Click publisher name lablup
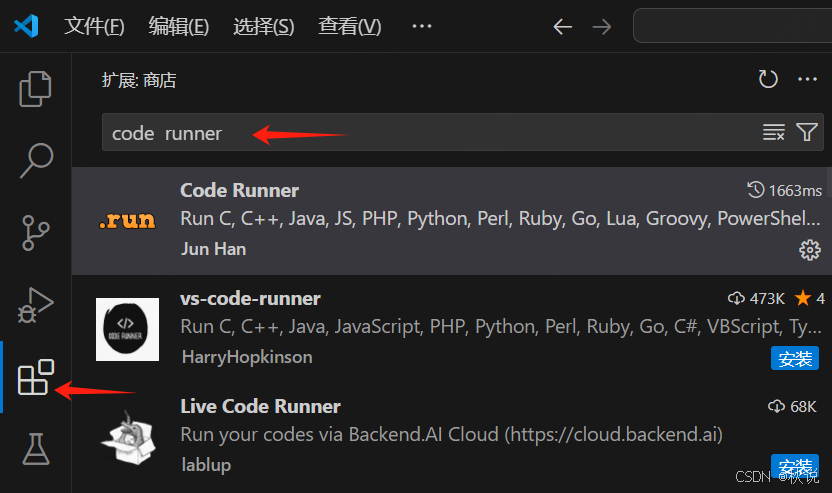Viewport: 832px width, 493px height. [x=206, y=465]
